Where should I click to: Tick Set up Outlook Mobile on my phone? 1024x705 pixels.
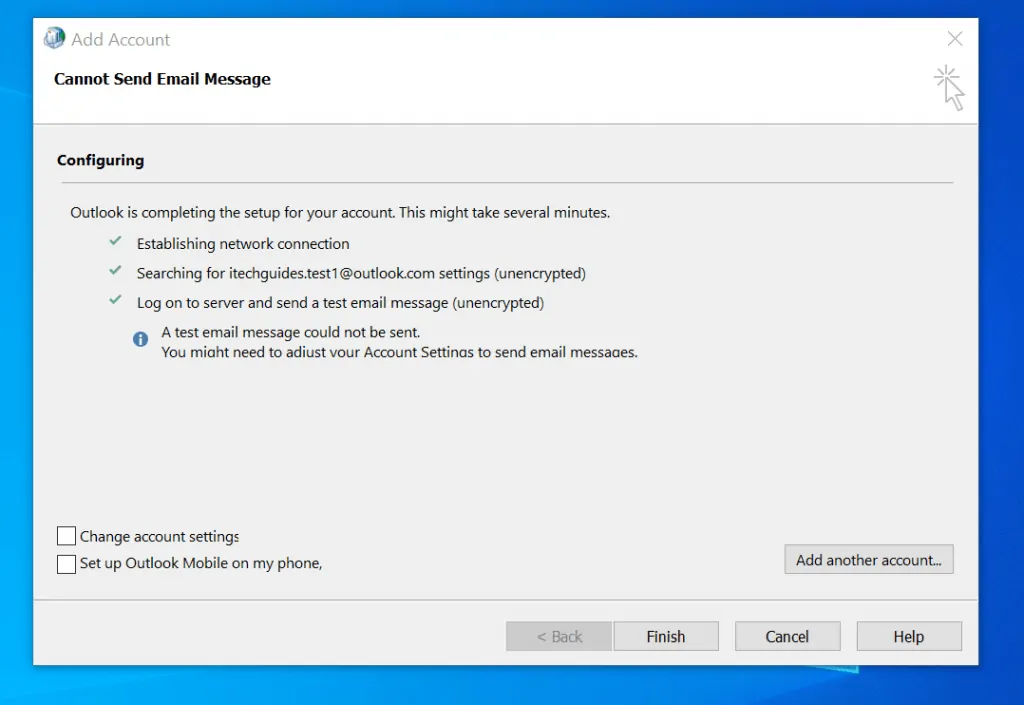pyautogui.click(x=67, y=564)
